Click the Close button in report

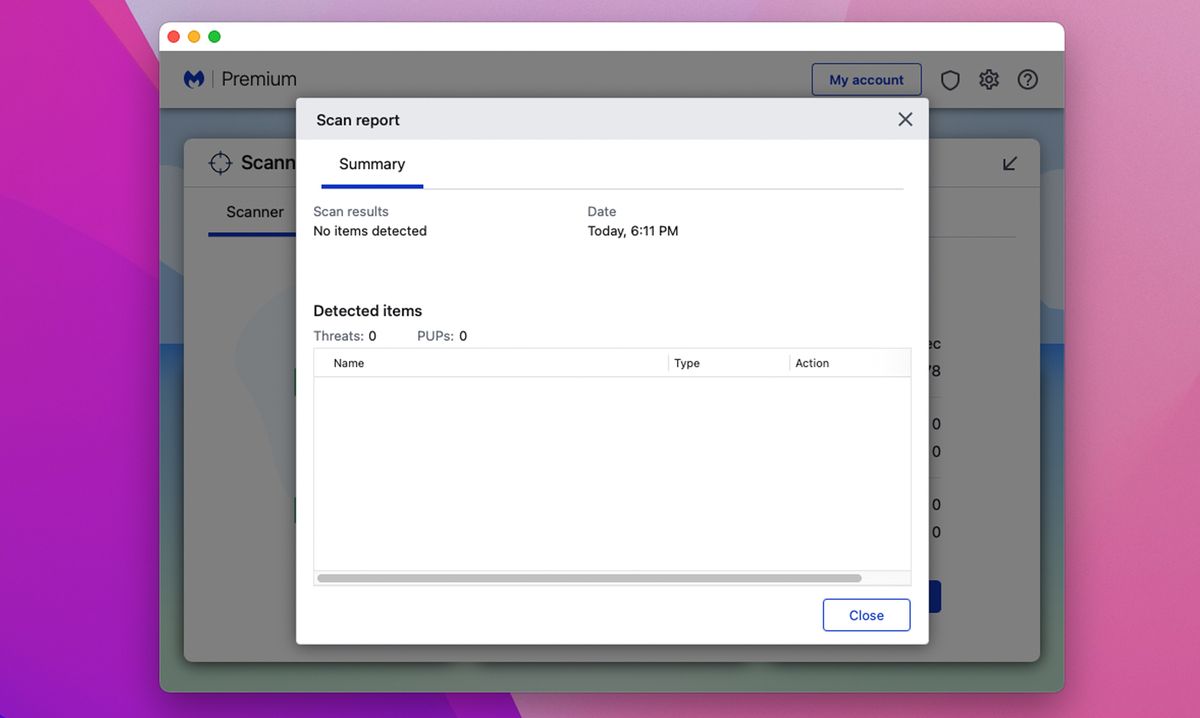coord(866,615)
